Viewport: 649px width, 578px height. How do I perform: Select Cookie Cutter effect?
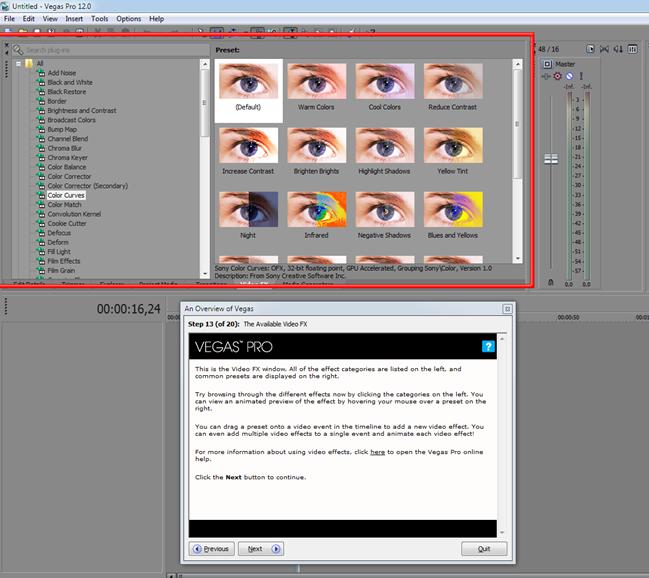pos(67,224)
